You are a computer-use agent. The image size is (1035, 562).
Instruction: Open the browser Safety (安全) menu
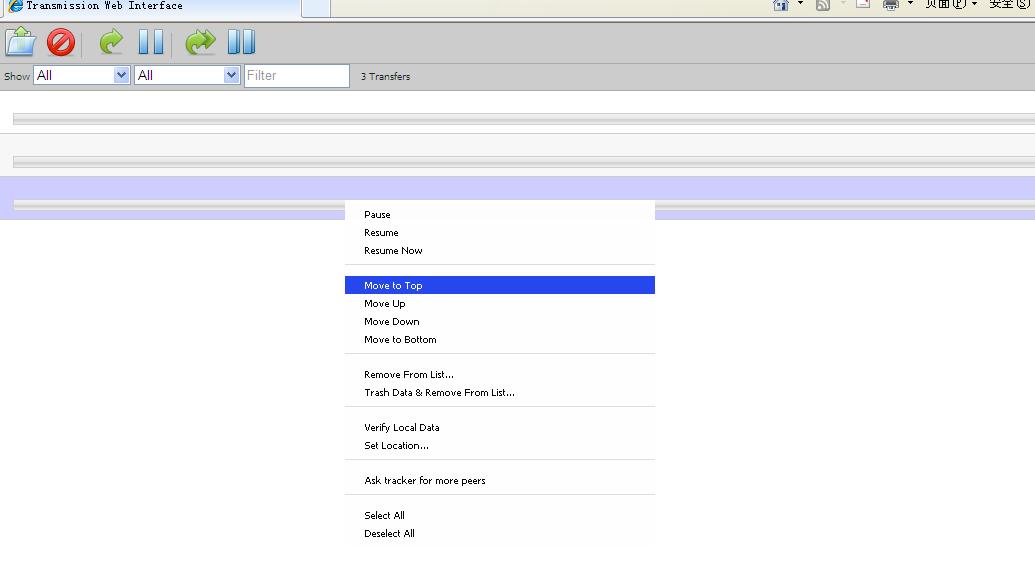[x=1010, y=4]
